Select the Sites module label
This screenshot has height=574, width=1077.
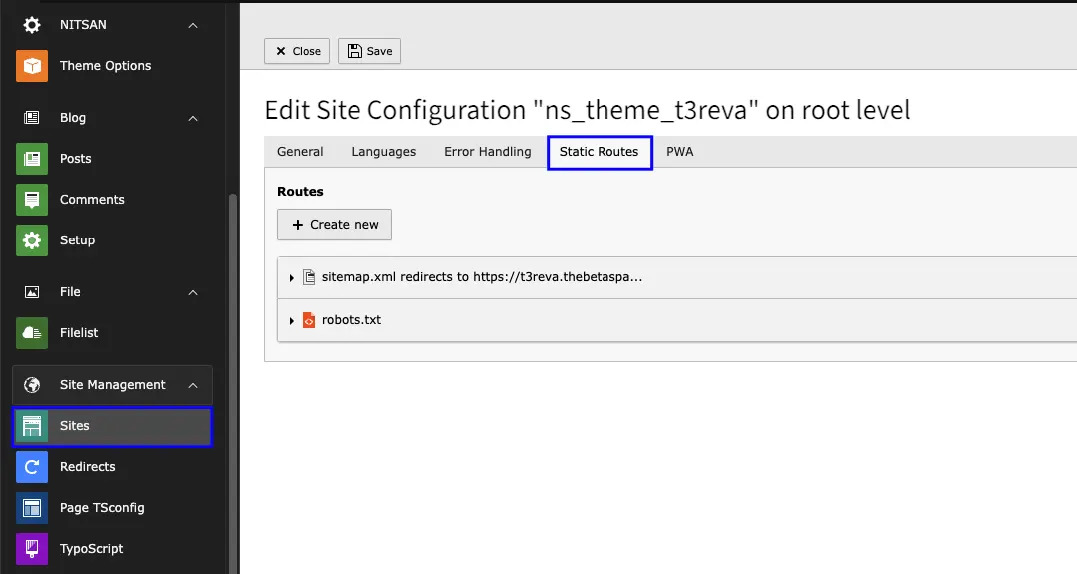[74, 426]
